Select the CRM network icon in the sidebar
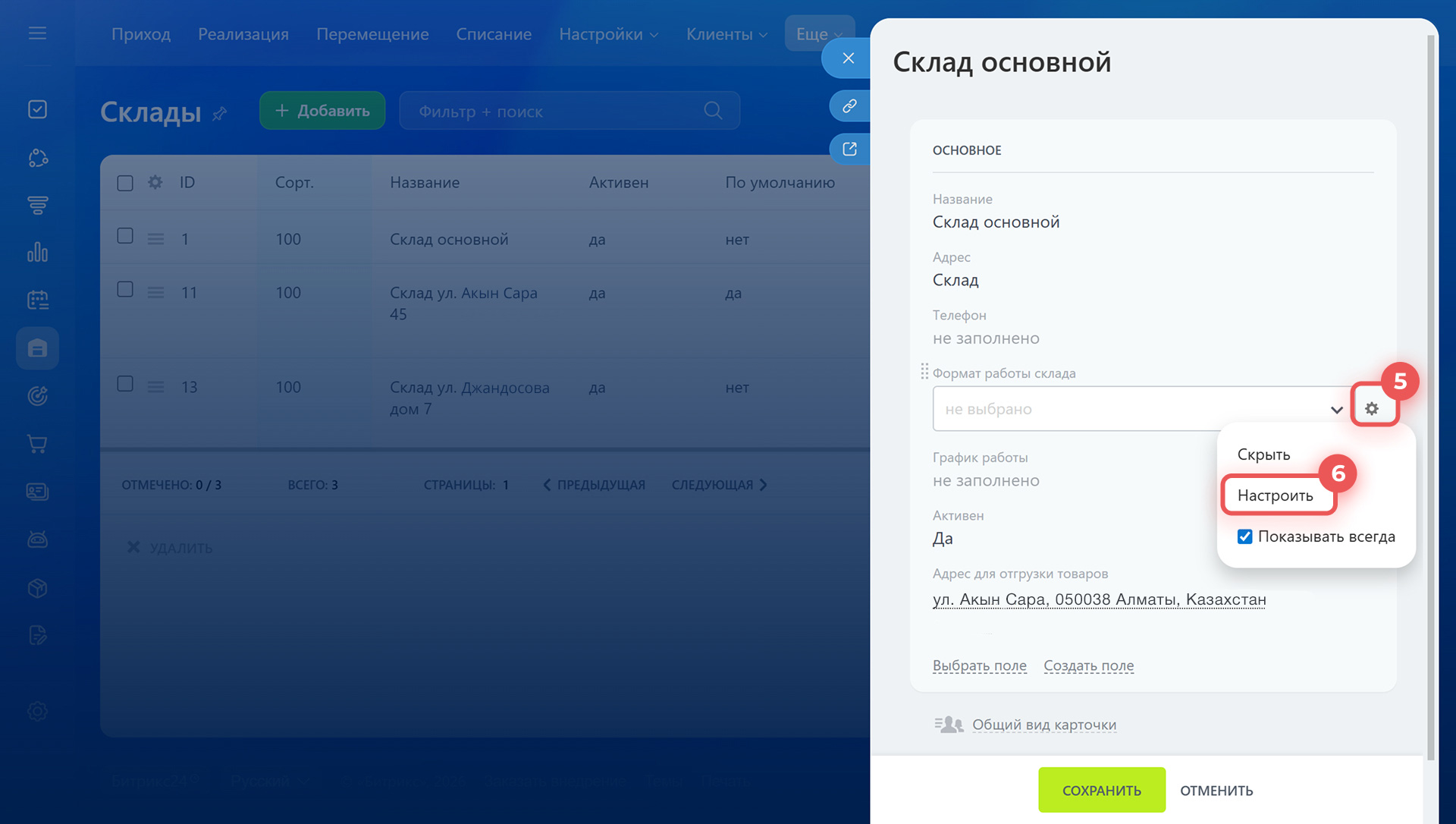 (37, 158)
